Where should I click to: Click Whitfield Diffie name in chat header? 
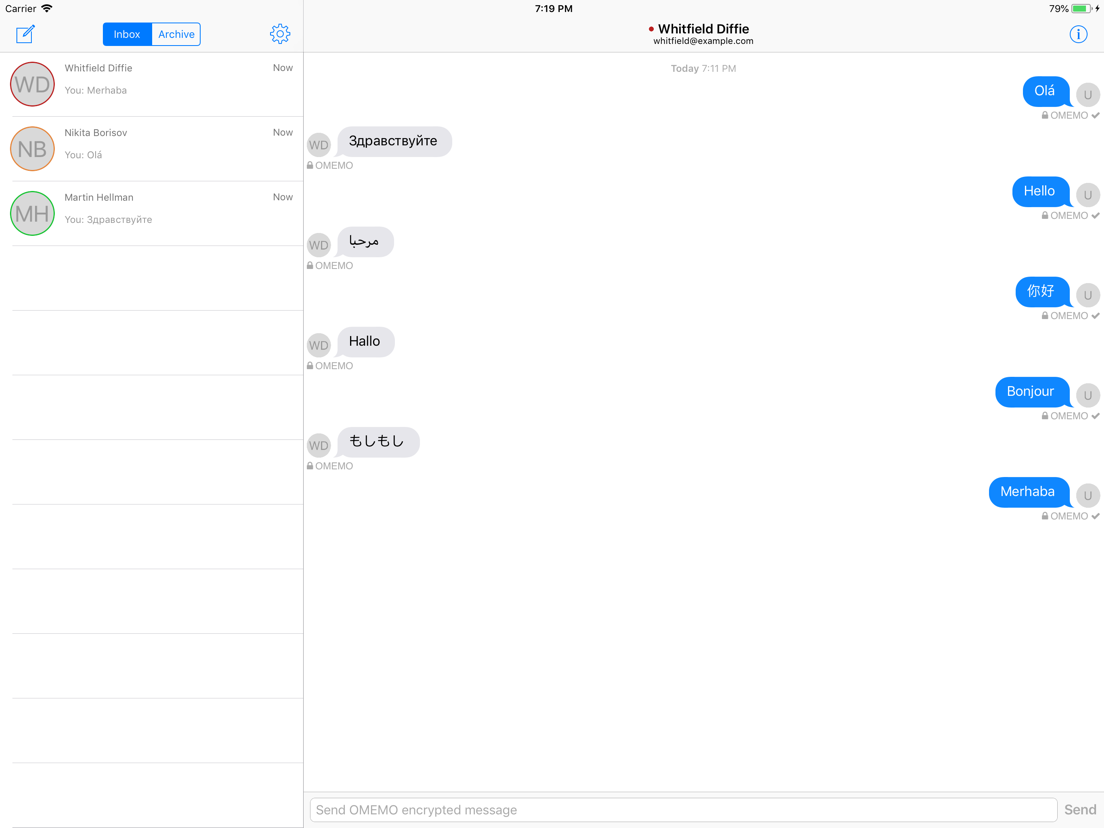(703, 29)
